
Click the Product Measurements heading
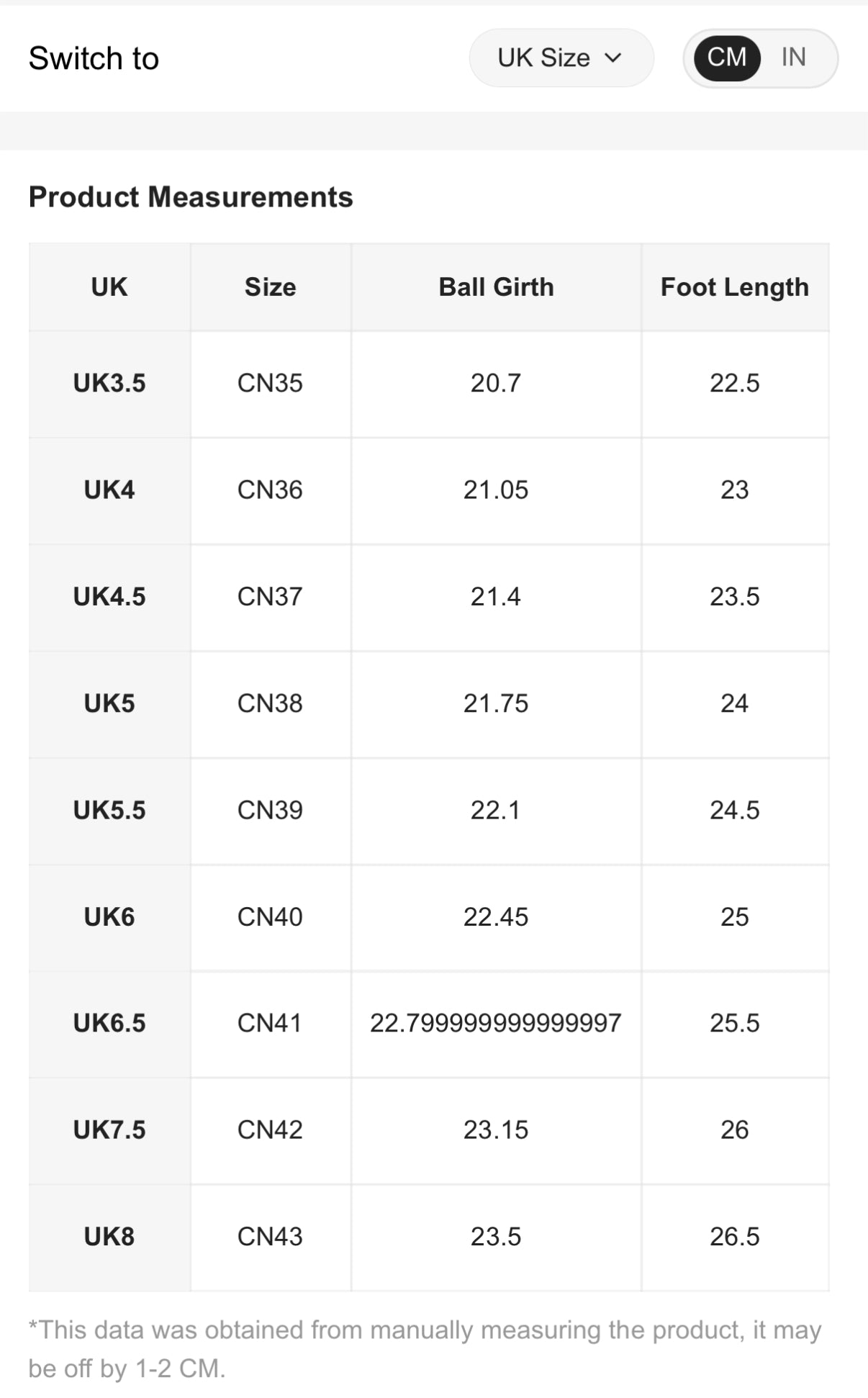[x=191, y=197]
